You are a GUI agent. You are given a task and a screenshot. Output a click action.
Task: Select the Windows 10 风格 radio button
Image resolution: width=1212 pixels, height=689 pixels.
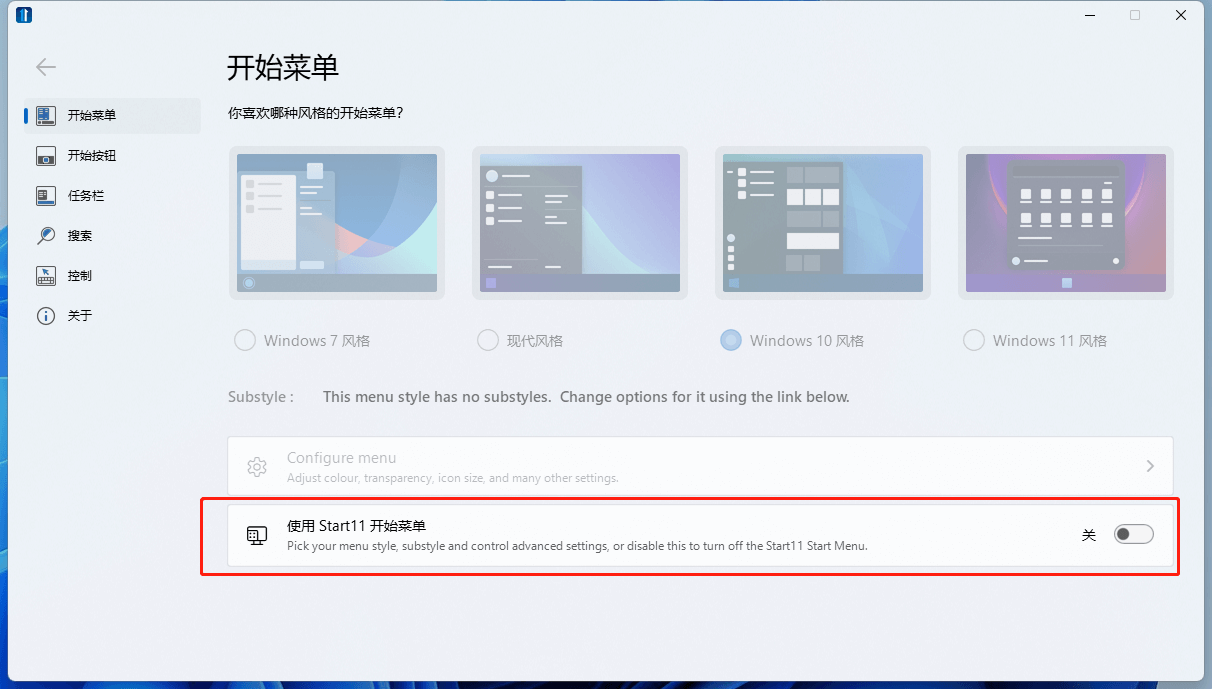point(730,340)
